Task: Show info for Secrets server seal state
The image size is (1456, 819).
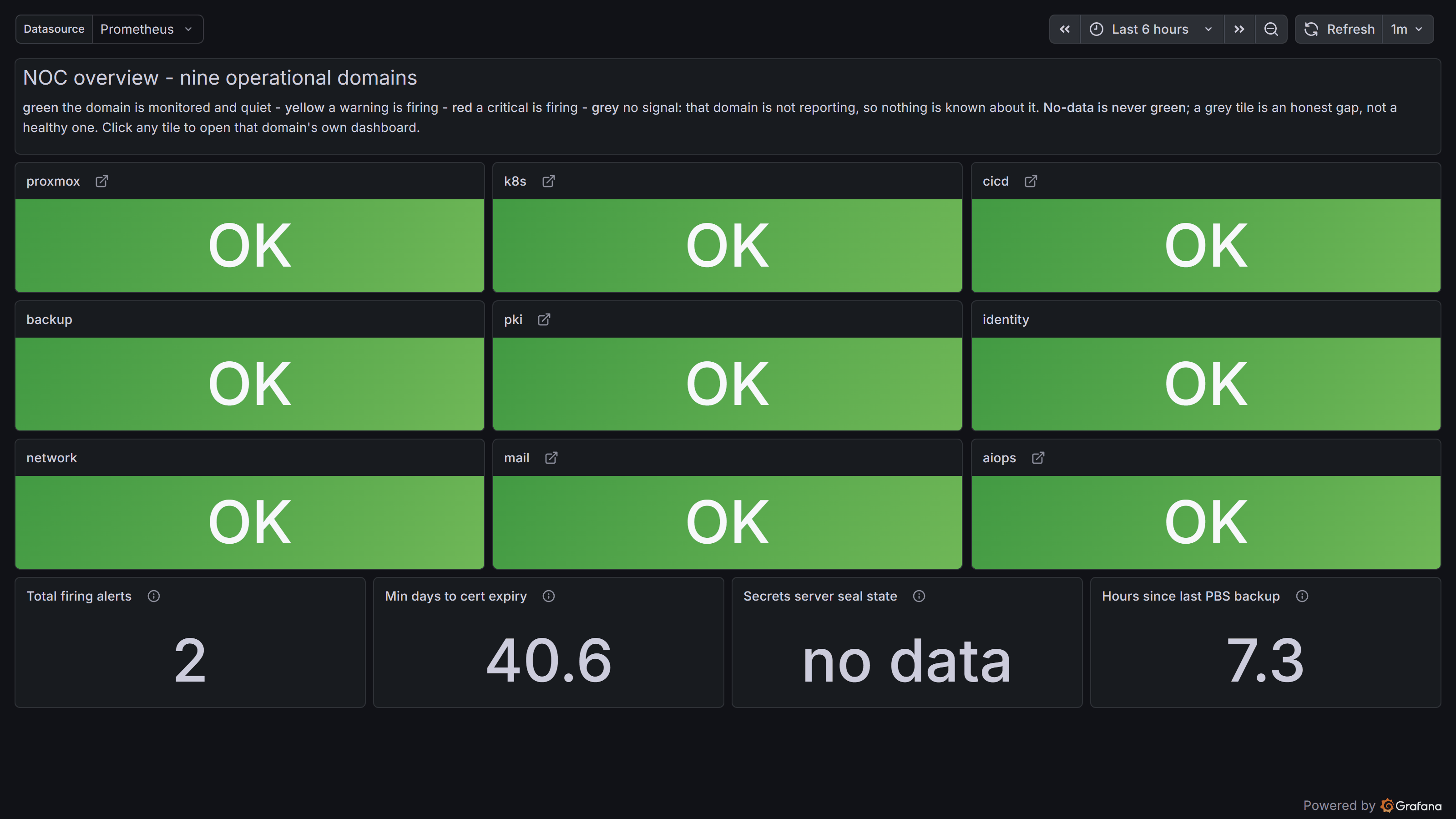Action: 919,597
